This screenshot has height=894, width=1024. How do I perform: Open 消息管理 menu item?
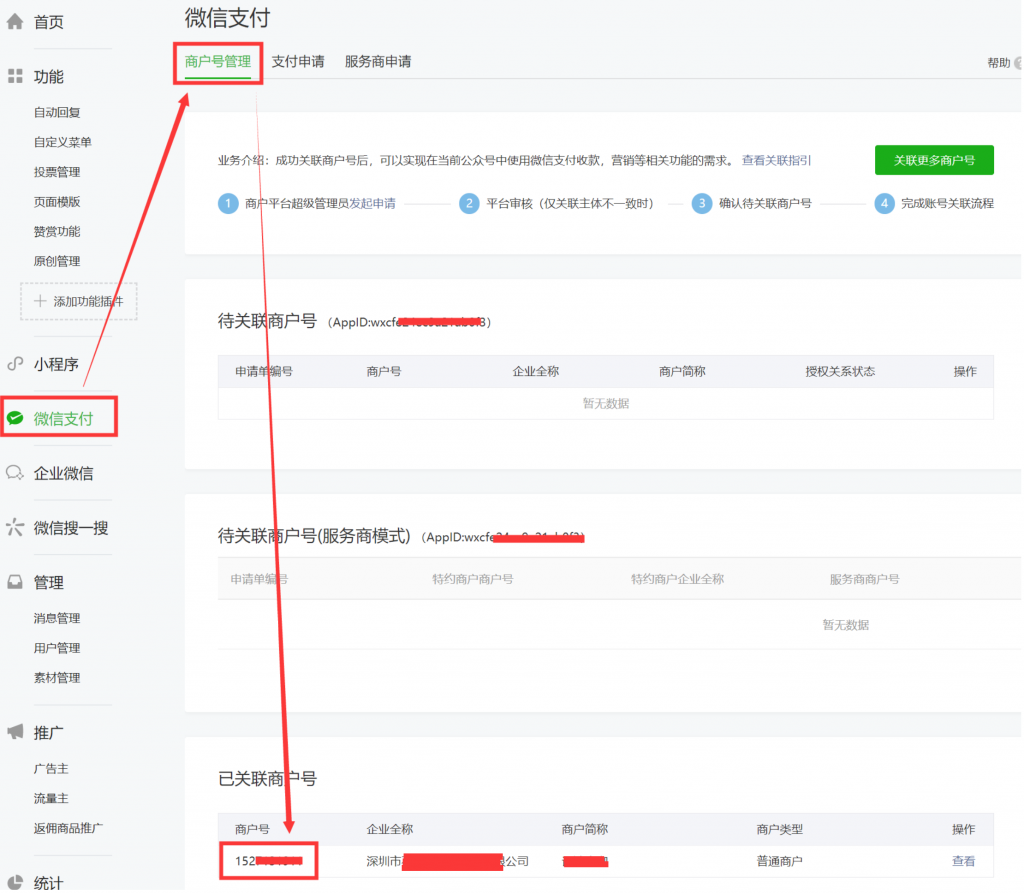tap(57, 618)
